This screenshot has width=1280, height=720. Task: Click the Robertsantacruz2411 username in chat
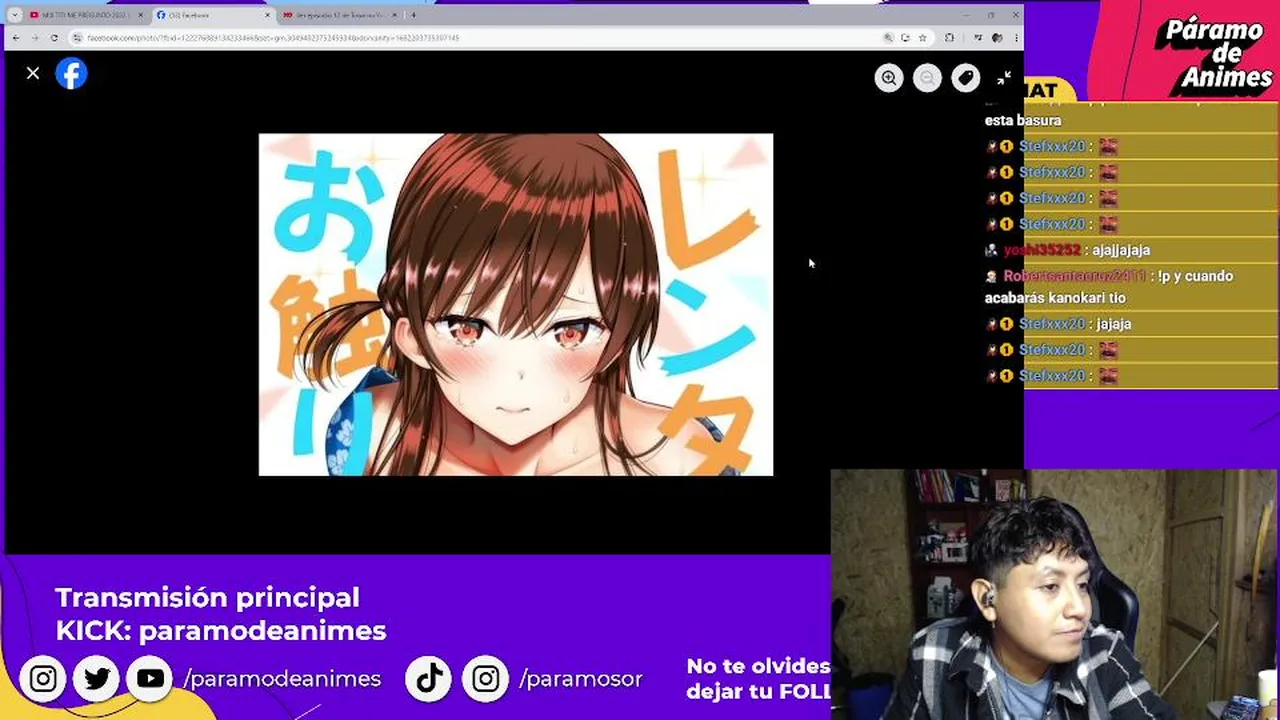click(1075, 276)
